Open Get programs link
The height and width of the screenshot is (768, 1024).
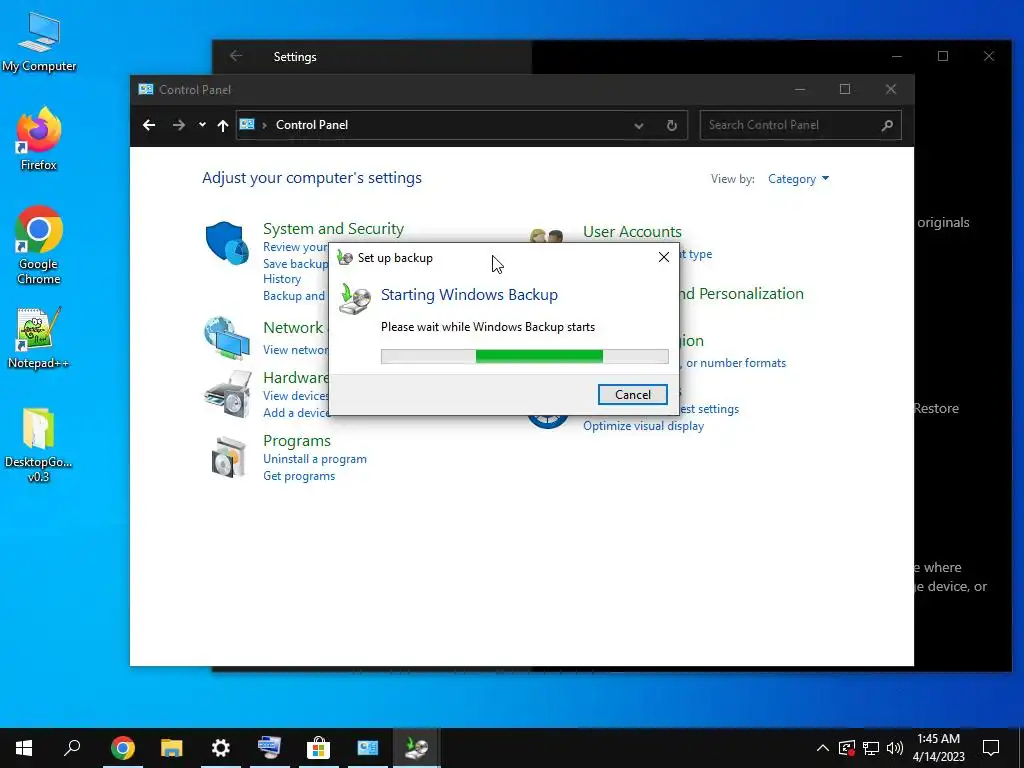point(299,476)
